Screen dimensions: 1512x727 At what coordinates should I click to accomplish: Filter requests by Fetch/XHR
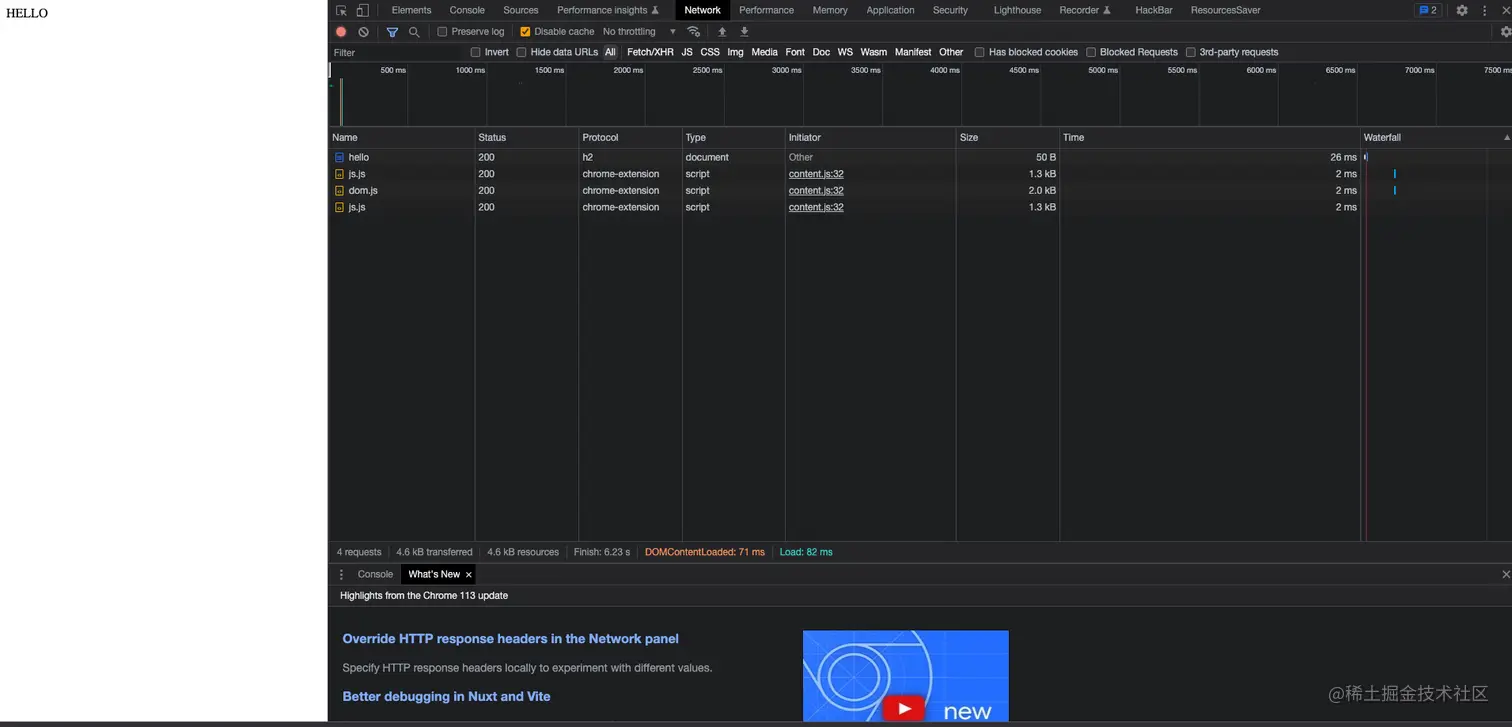tap(650, 52)
